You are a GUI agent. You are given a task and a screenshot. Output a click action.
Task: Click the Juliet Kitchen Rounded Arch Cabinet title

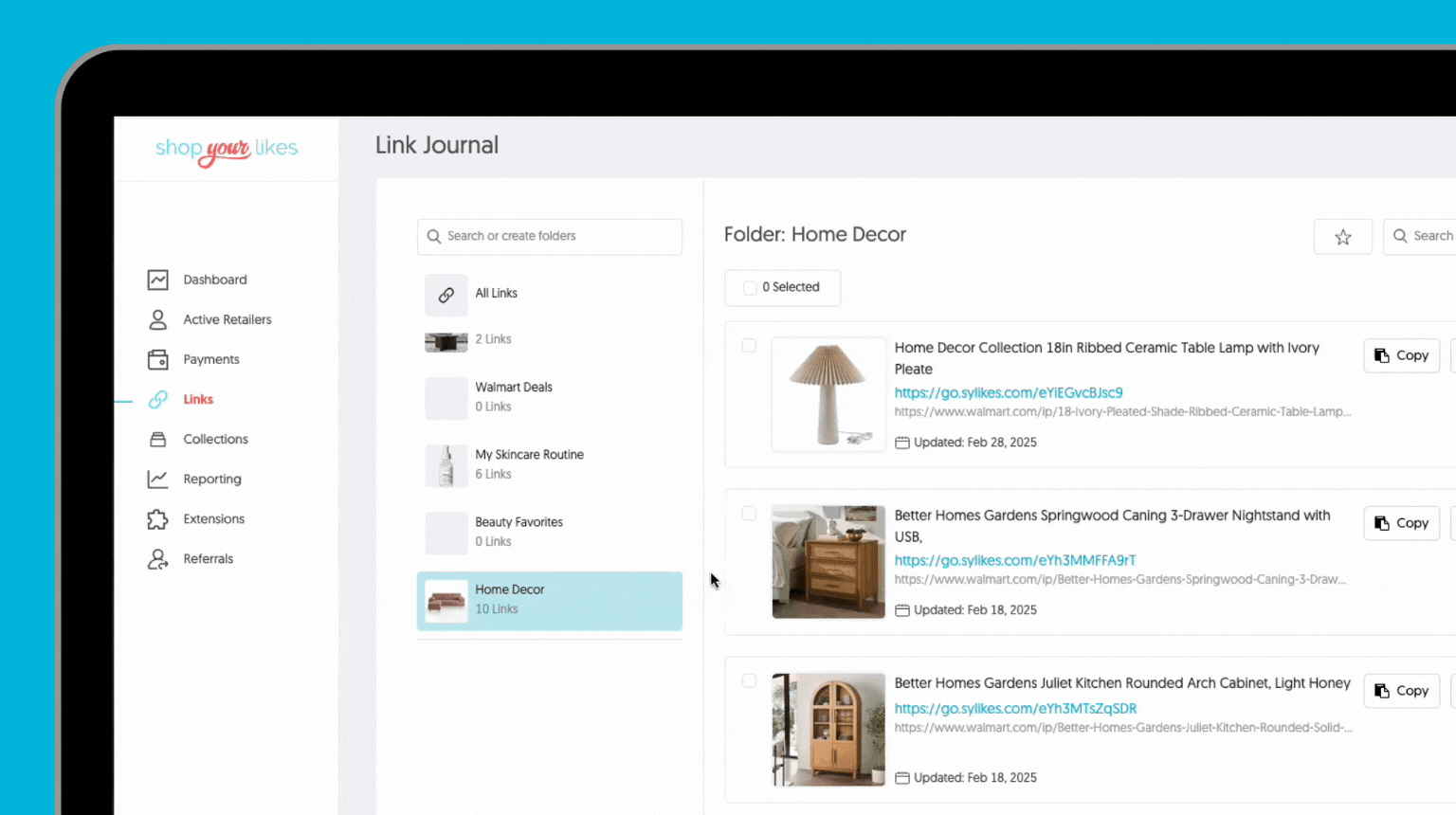point(1122,683)
